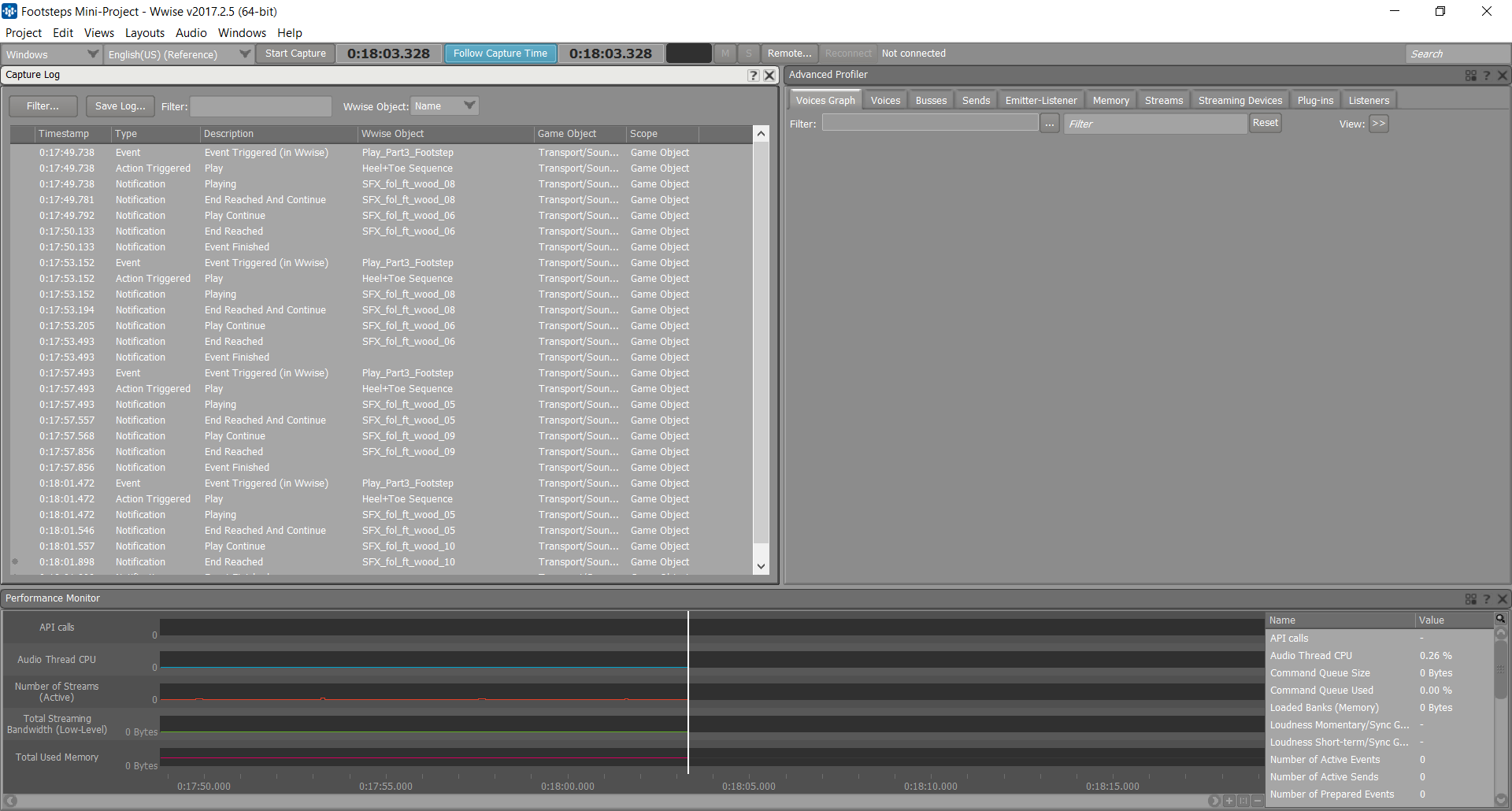Select the Audio Thread CPU counter row
This screenshot has height=811, width=1512.
[1380, 656]
